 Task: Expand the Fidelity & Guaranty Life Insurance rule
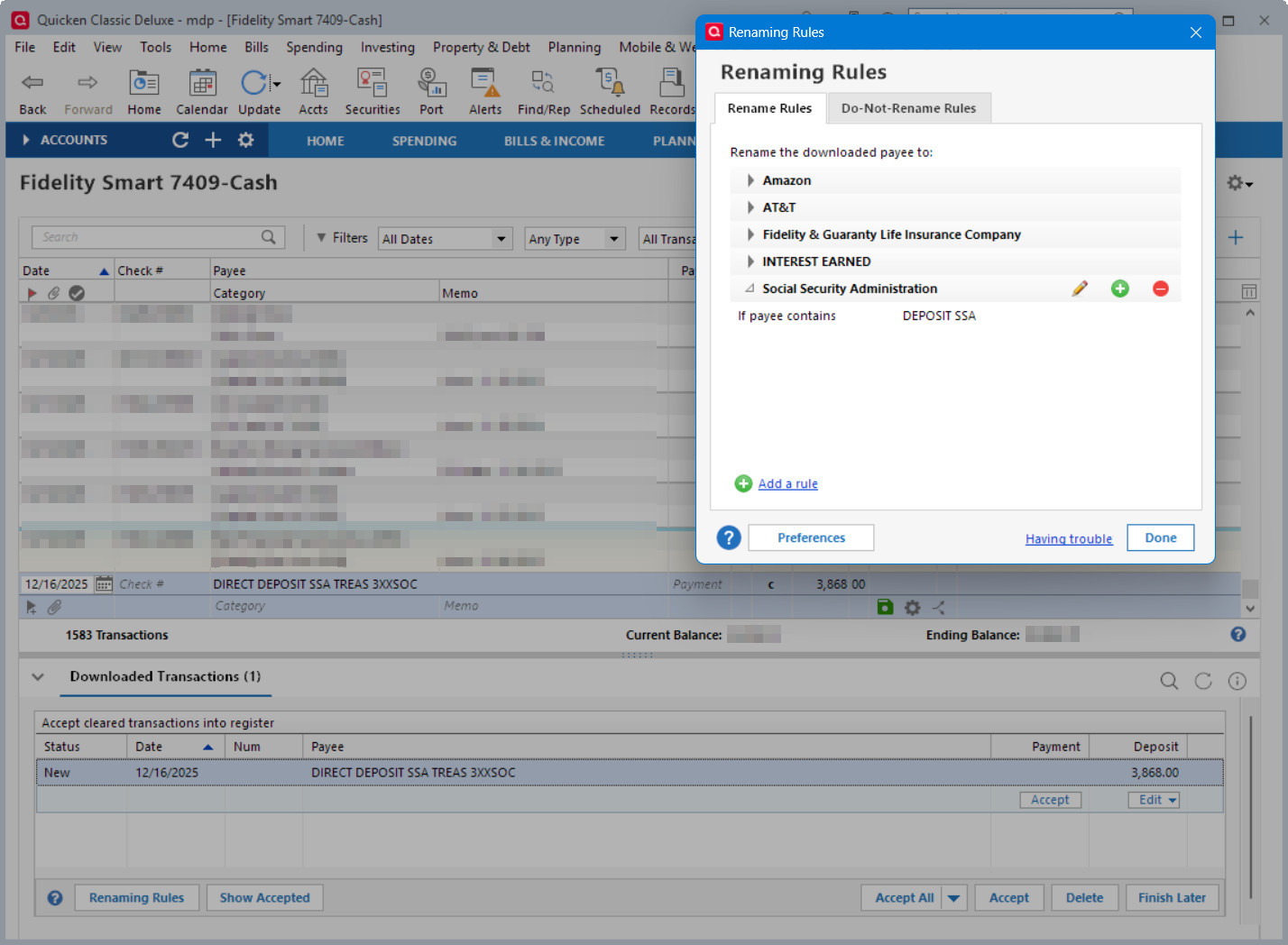point(750,234)
